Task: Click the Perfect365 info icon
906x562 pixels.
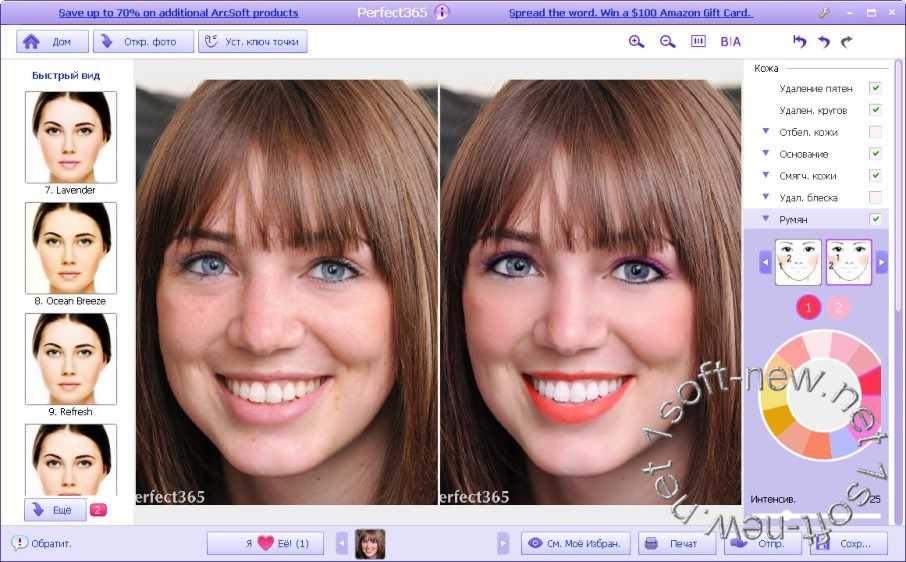Action: click(x=442, y=12)
